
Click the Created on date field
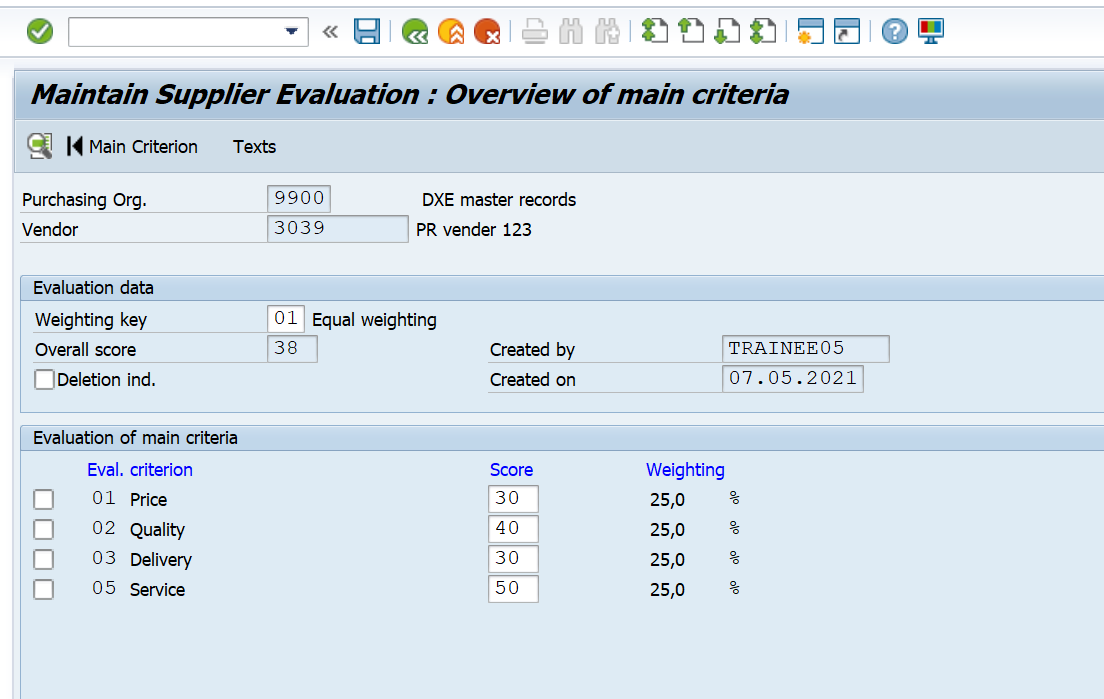point(793,379)
